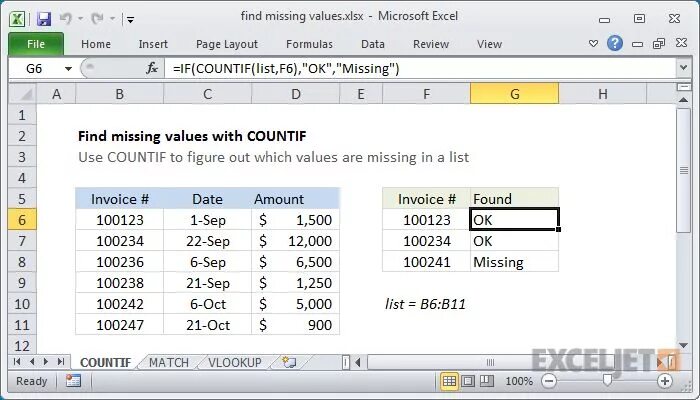Viewport: 700px width, 400px height.
Task: Click the 100% zoom level
Action: 519,381
